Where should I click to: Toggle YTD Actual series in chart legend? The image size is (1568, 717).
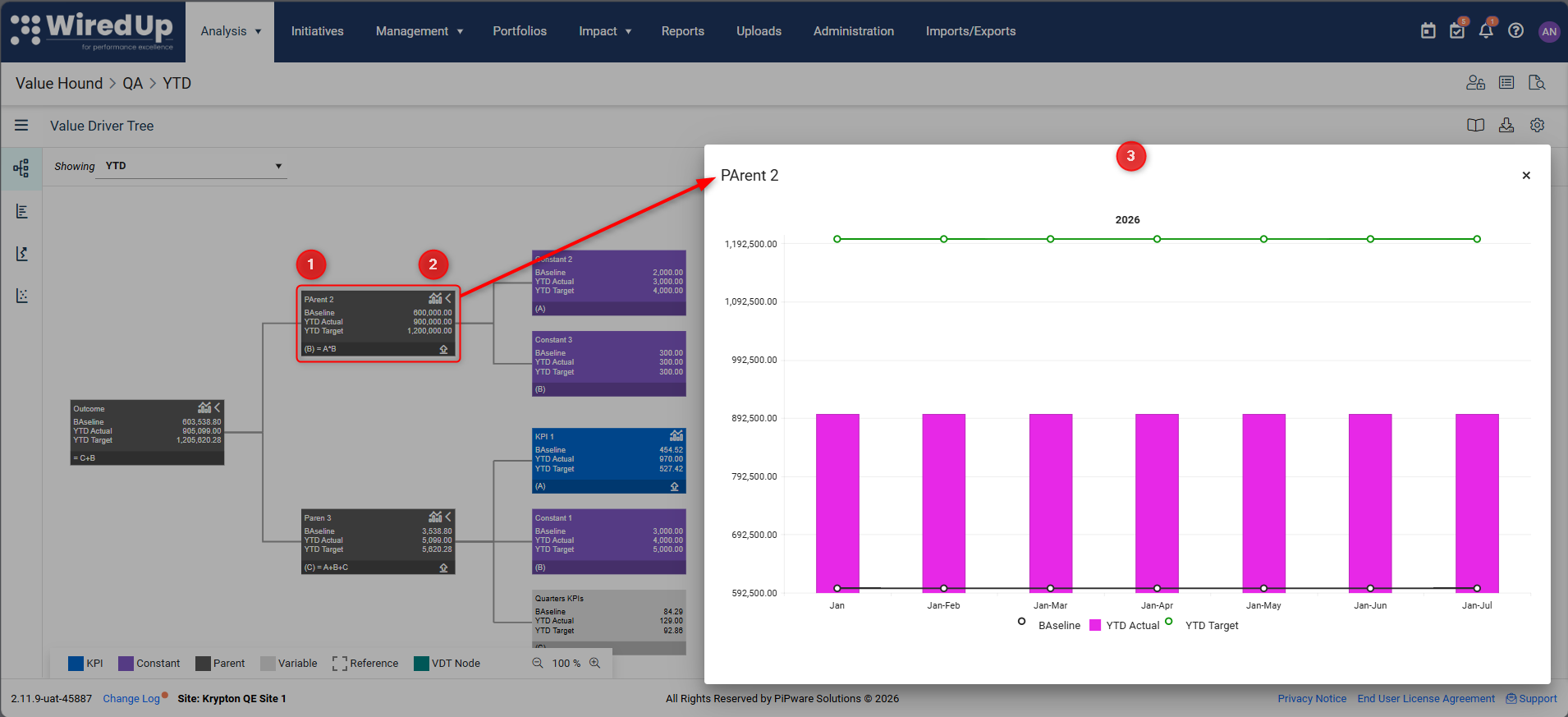click(x=1125, y=625)
